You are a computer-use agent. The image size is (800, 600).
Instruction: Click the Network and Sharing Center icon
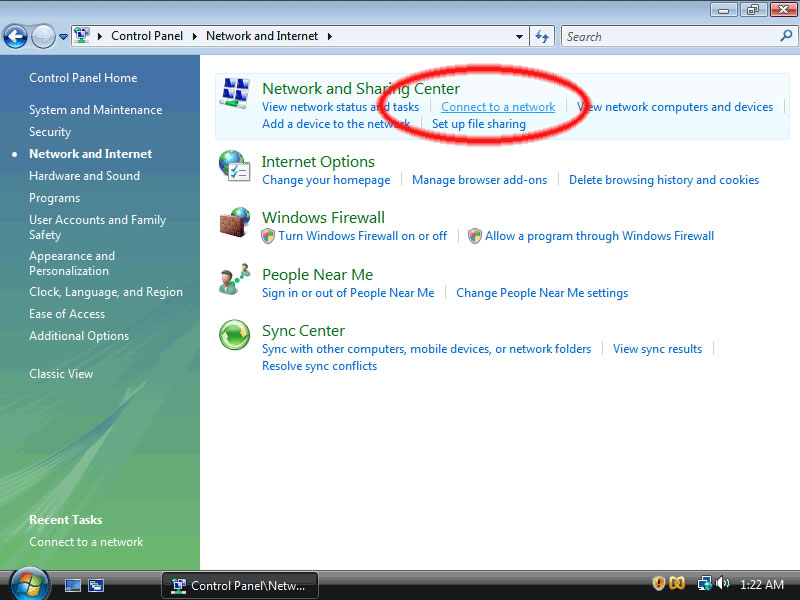click(x=235, y=94)
